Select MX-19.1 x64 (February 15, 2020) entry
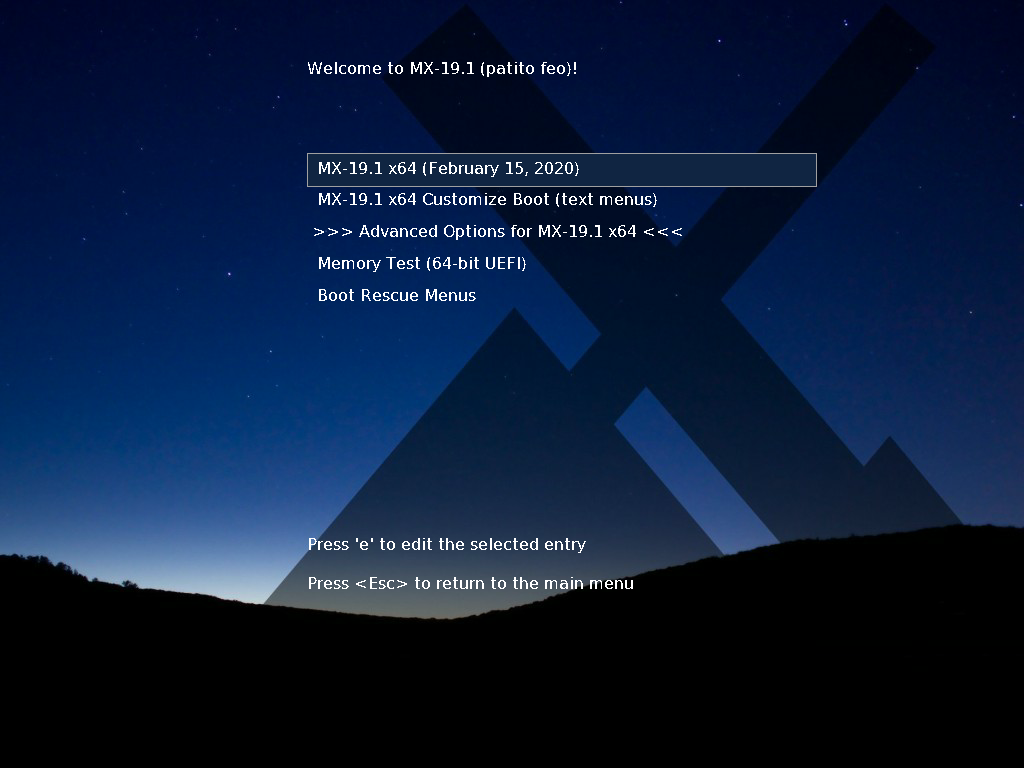 (562, 170)
